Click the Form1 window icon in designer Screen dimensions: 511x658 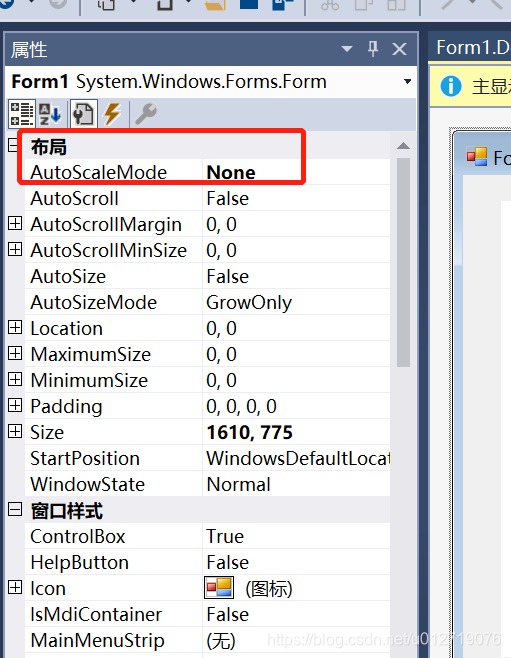(477, 157)
